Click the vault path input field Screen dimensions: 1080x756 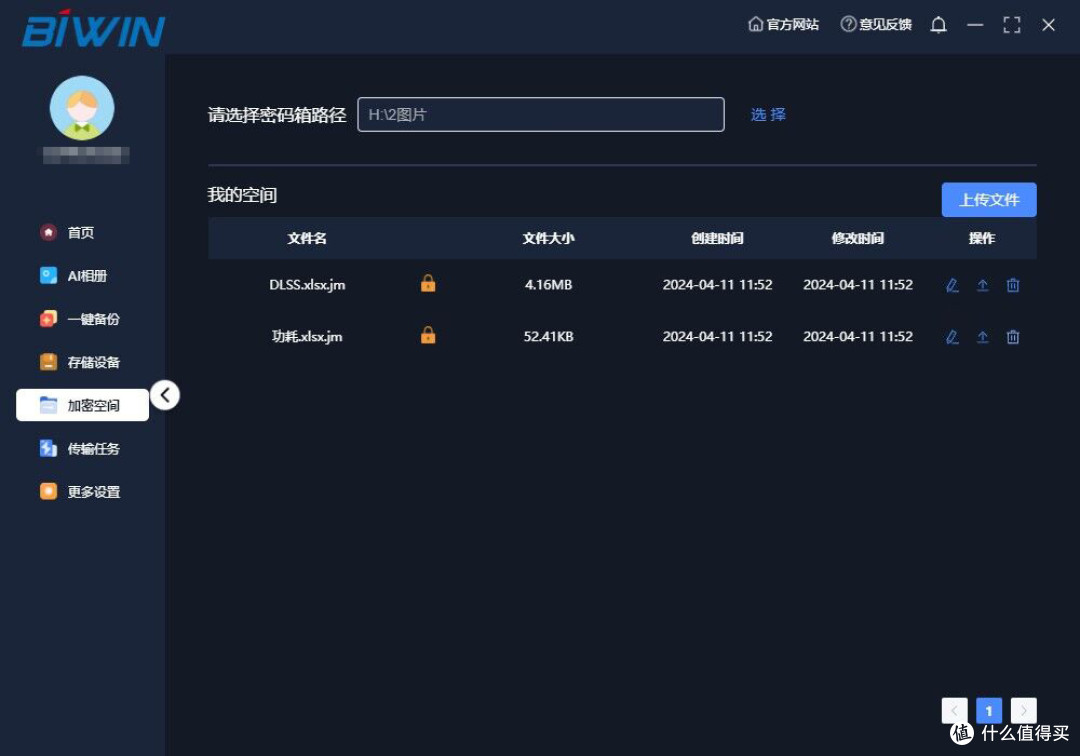coord(541,114)
